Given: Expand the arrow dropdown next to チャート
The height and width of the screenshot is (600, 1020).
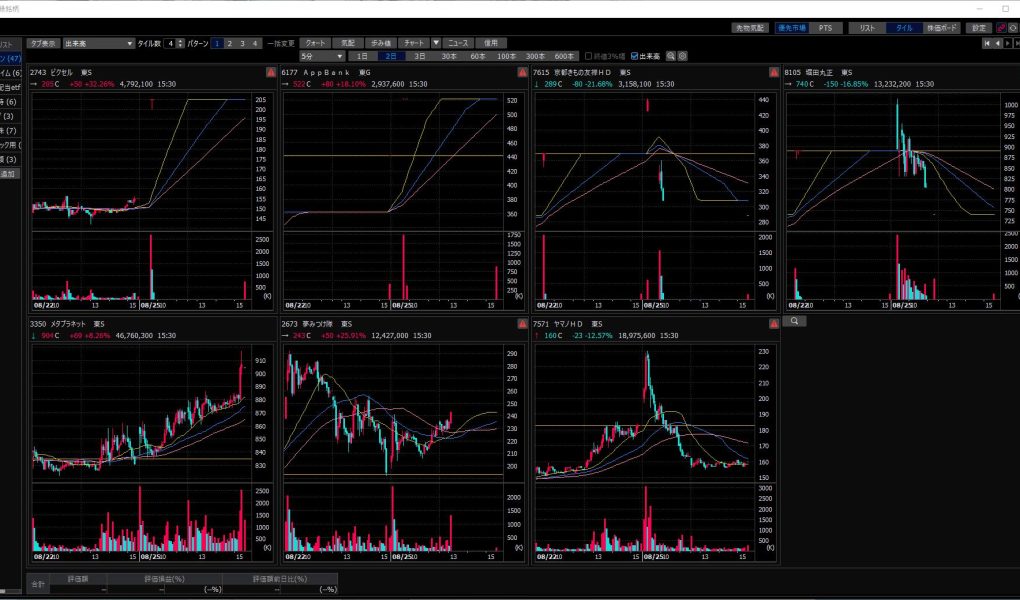Looking at the screenshot, I should tap(436, 44).
